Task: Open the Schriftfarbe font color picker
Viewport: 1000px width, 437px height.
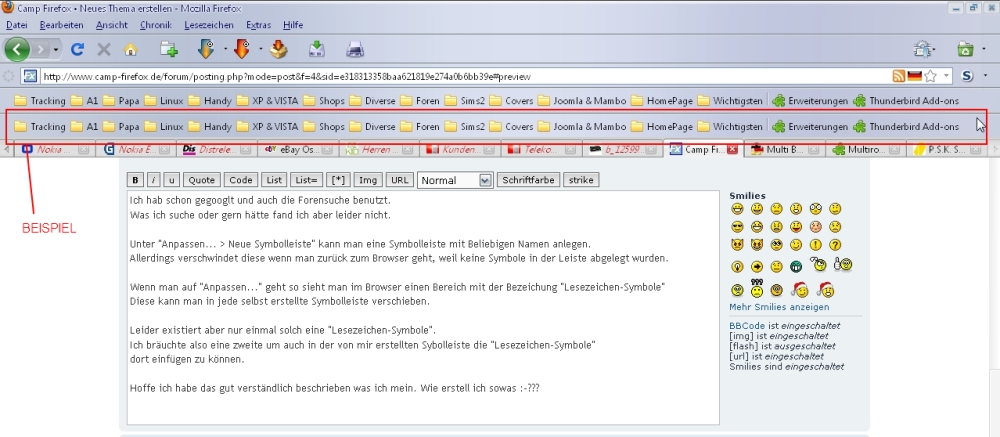Action: coord(528,181)
